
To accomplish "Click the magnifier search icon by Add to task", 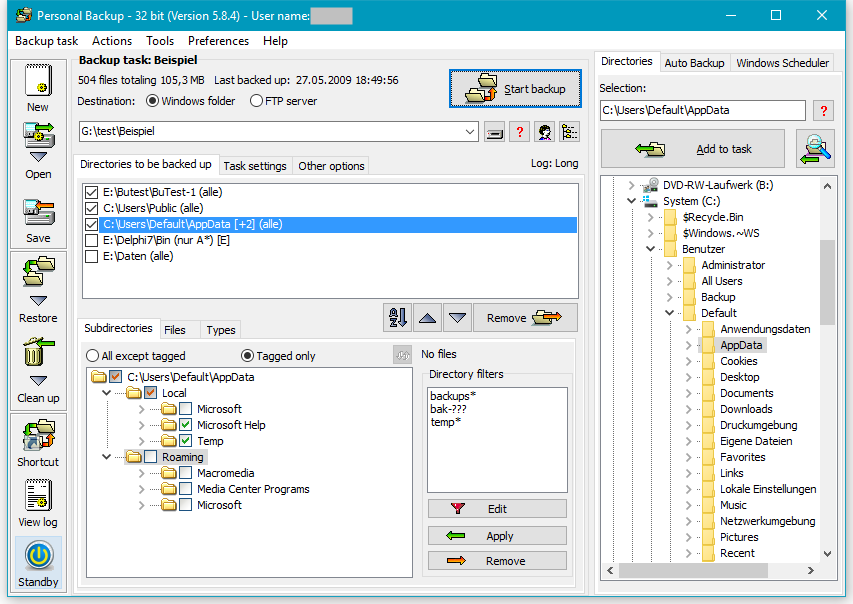I will tap(815, 149).
